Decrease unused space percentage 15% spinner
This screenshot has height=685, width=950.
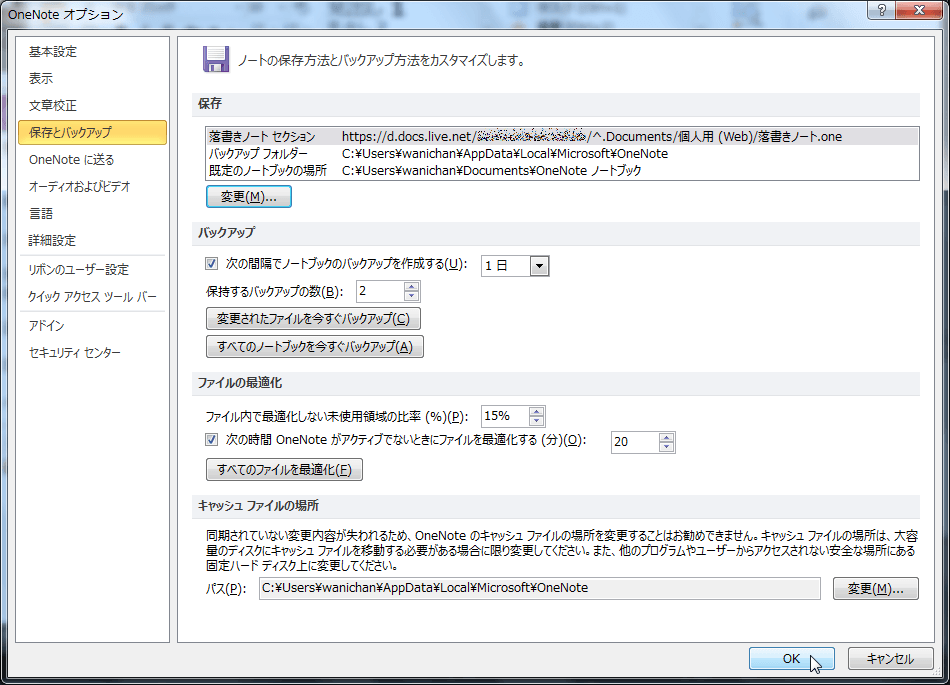click(536, 421)
